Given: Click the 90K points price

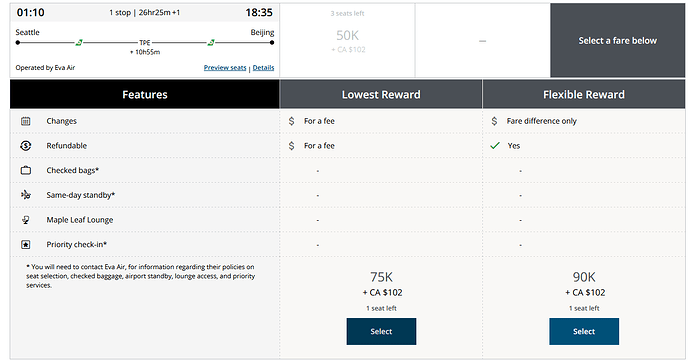Looking at the screenshot, I should (584, 277).
